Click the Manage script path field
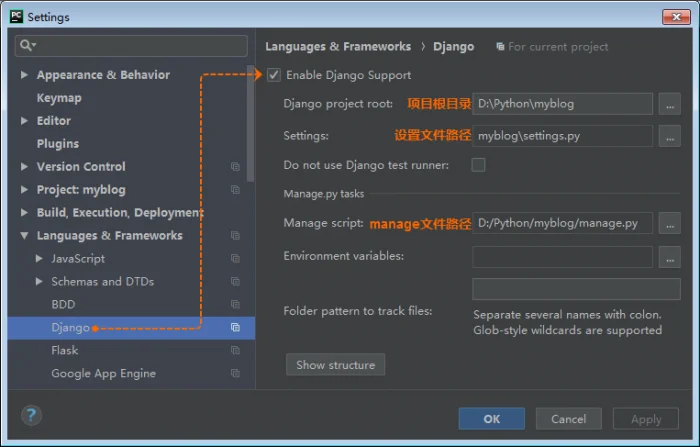The width and height of the screenshot is (700, 447). click(x=562, y=223)
